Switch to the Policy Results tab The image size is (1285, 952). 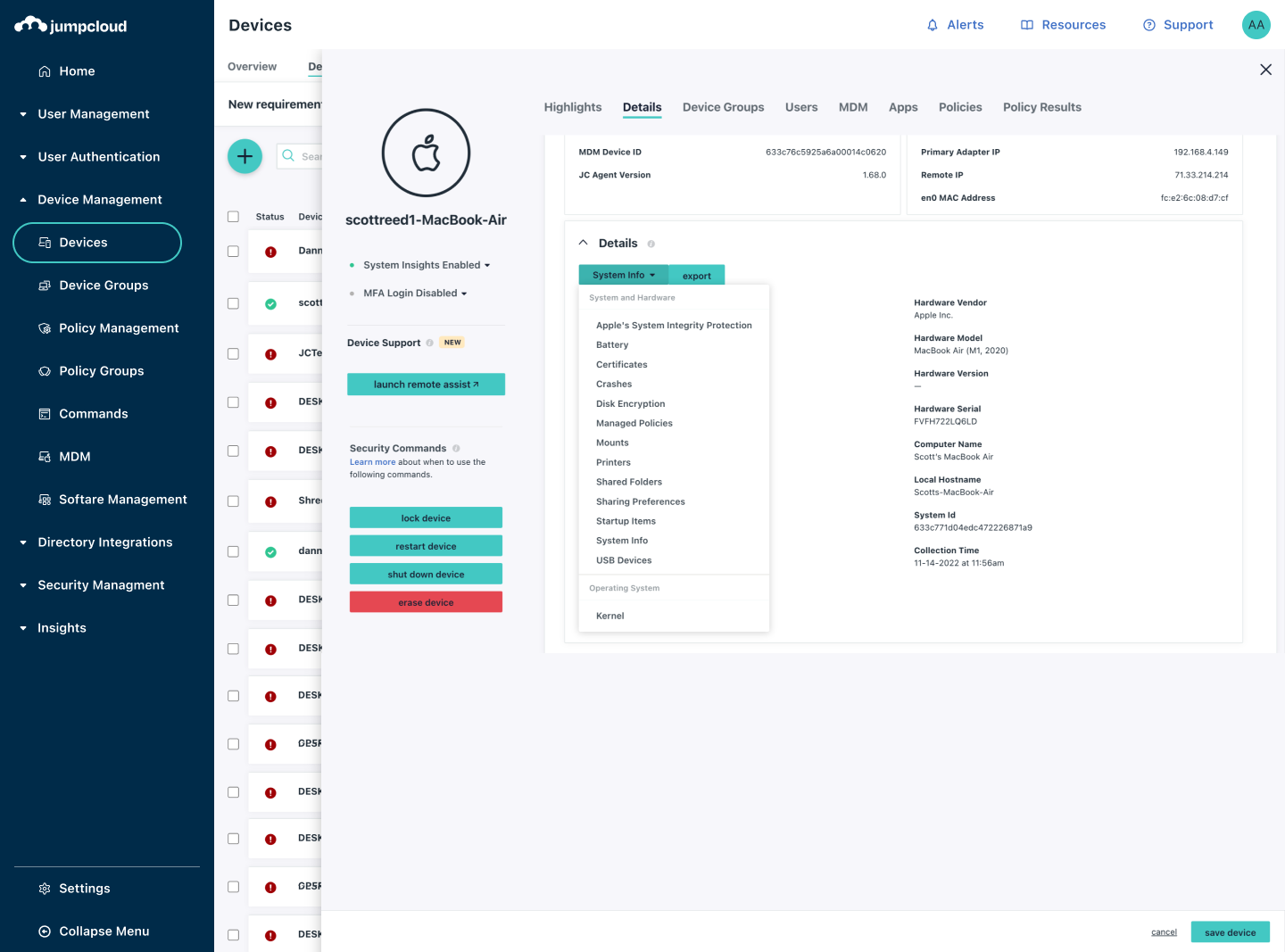1041,107
